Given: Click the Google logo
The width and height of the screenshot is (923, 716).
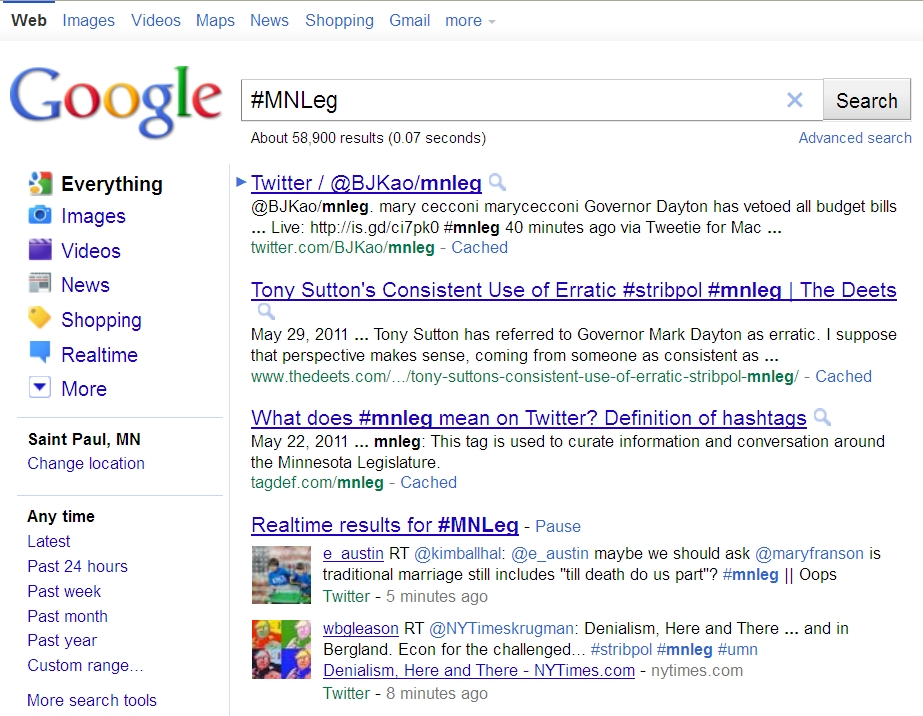Looking at the screenshot, I should point(115,101).
